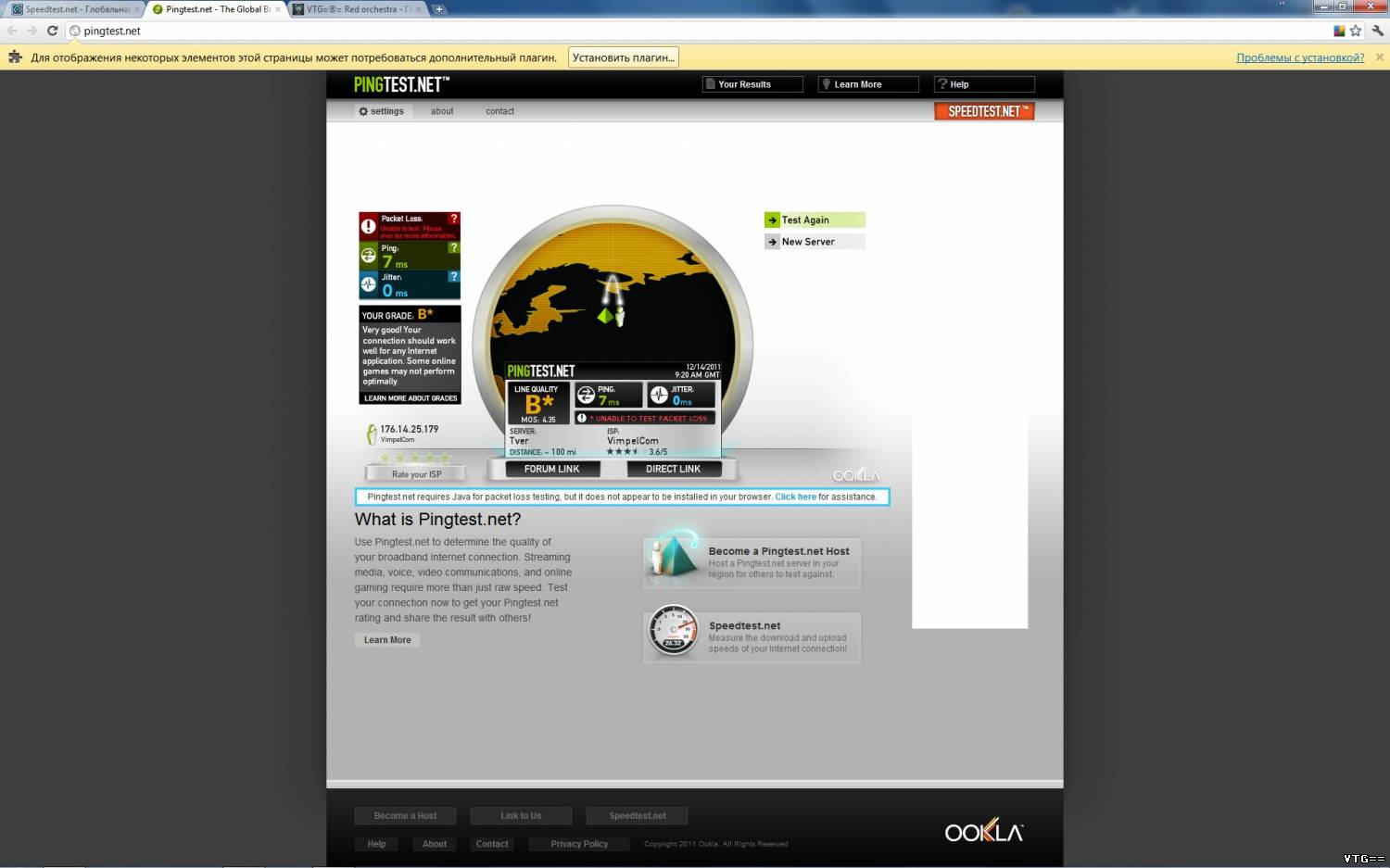This screenshot has width=1390, height=868.
Task: Open a new browser tab
Action: click(x=439, y=9)
